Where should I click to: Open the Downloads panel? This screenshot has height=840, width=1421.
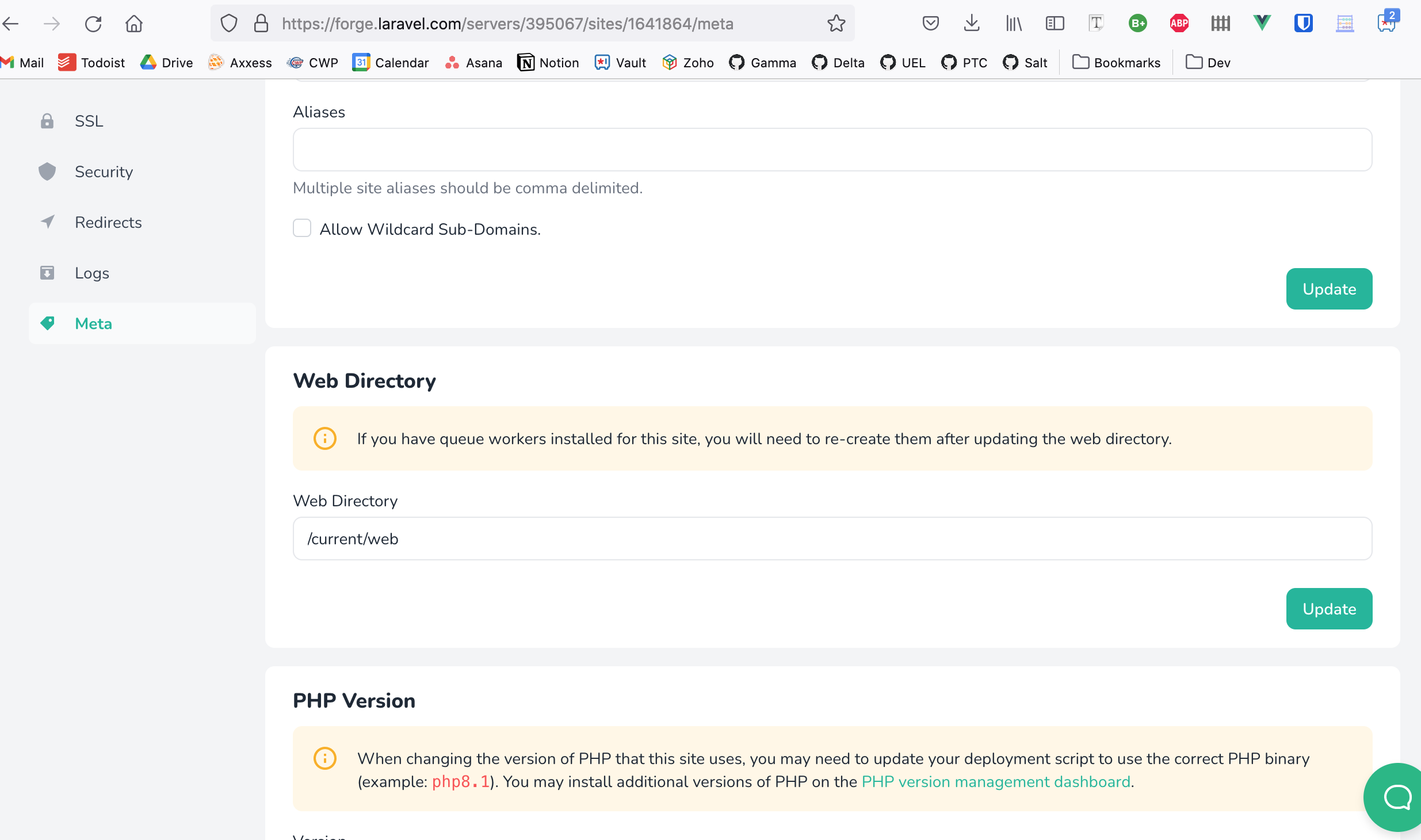[x=971, y=23]
